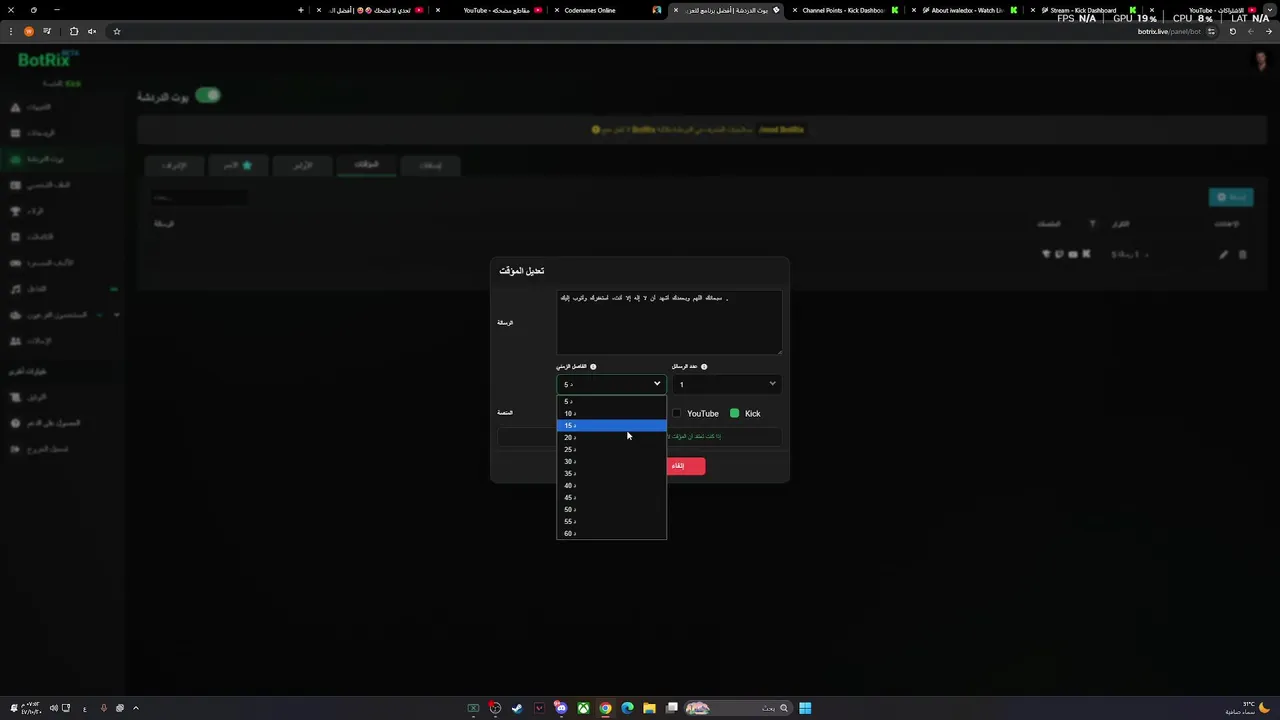Pick the 45 minute interval option
Screen dimensions: 1280x720
coord(611,497)
